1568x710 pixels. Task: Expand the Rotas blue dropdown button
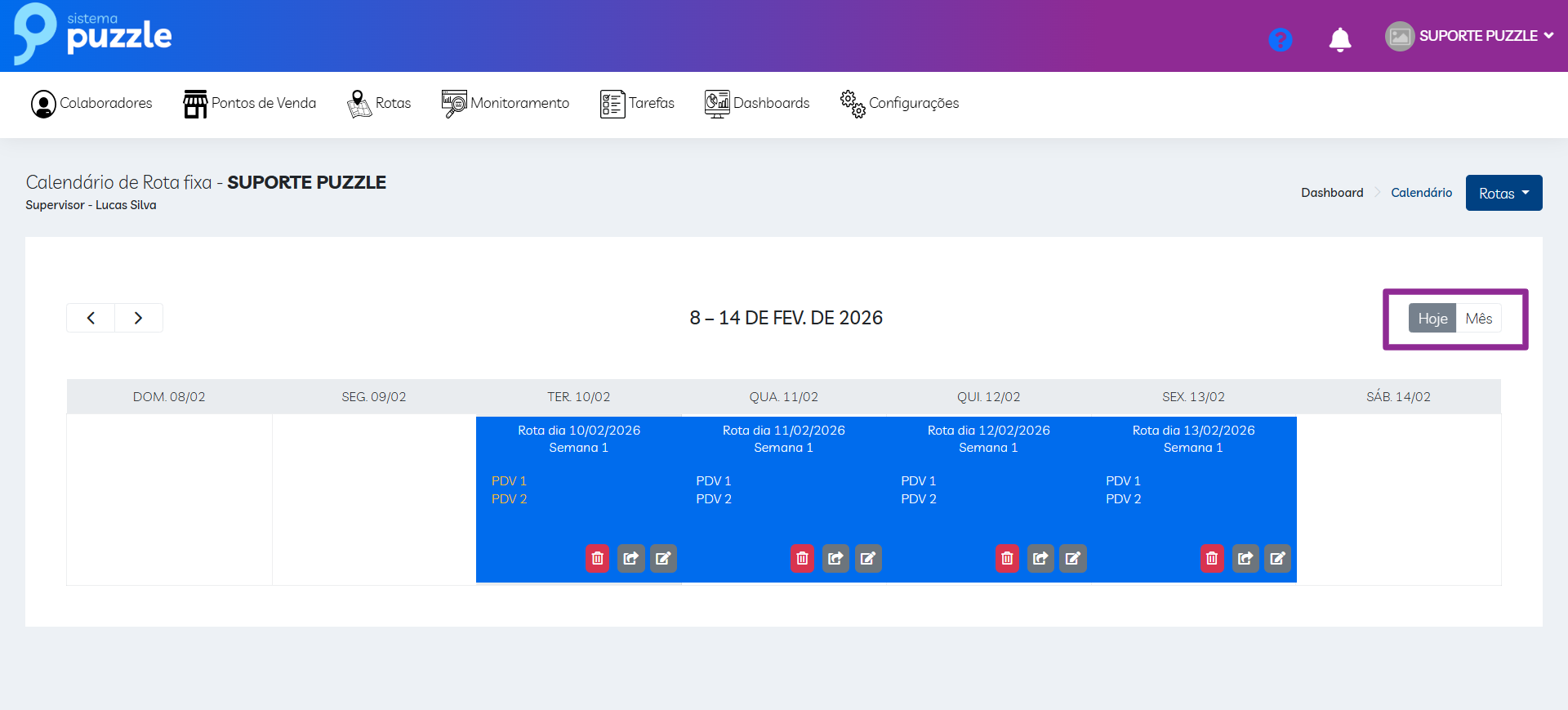pyautogui.click(x=1503, y=194)
